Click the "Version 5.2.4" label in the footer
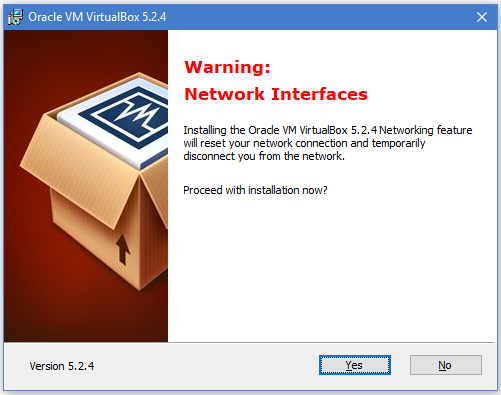Screen dimensions: 501x395 coord(62,366)
